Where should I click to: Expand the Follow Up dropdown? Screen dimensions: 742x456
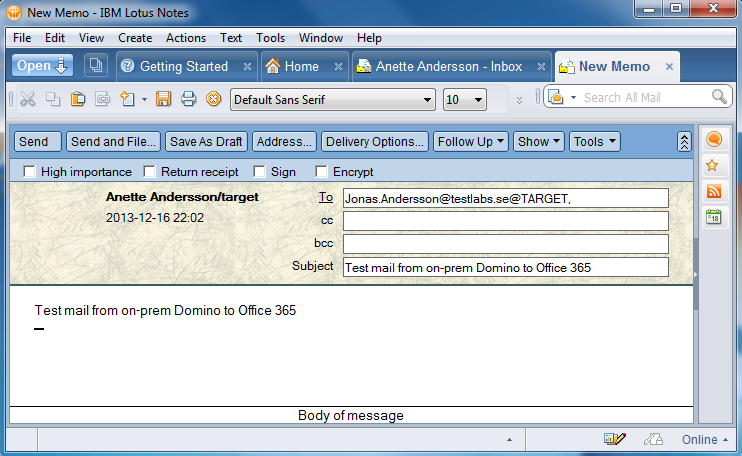coord(471,141)
